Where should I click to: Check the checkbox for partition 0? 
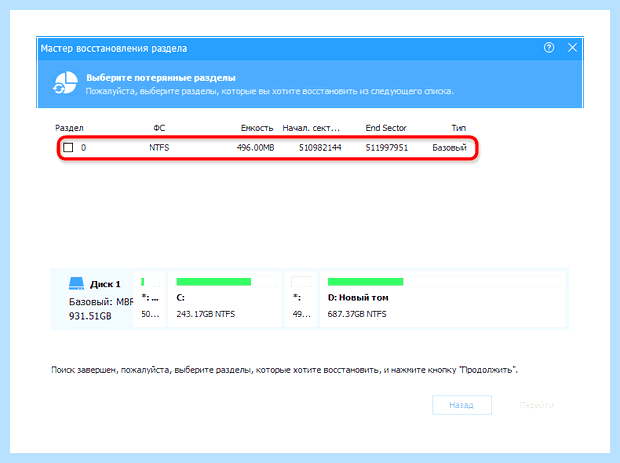[68, 147]
